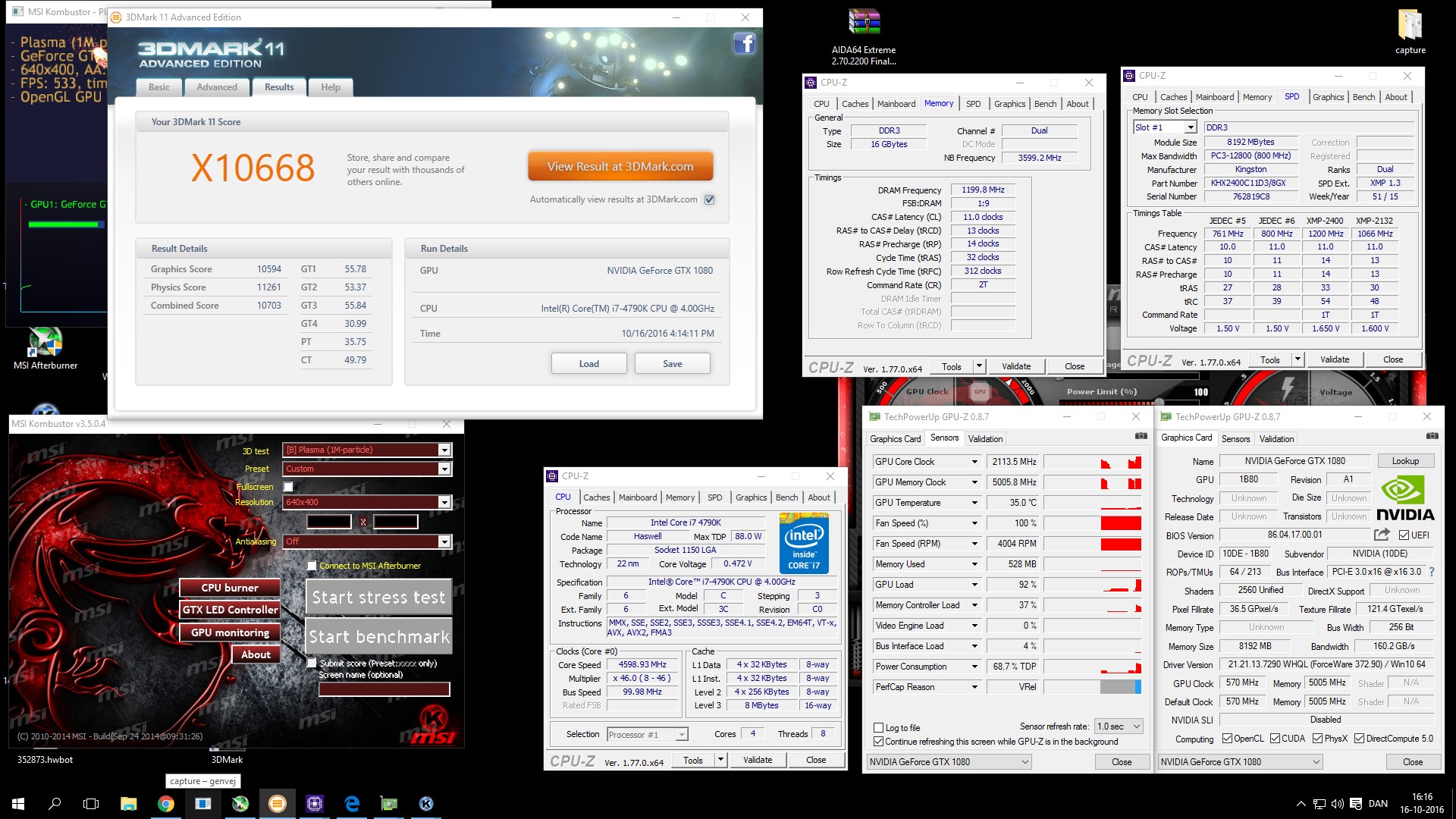Viewport: 1456px width, 819px height.
Task: Click Kombustor screen name input field
Action: click(384, 689)
